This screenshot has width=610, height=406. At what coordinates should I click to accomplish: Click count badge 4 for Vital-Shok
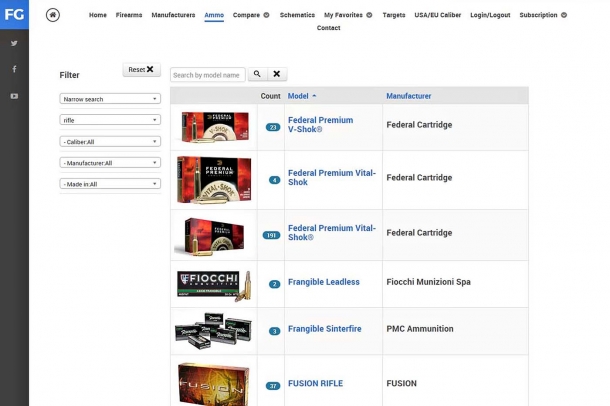274,180
